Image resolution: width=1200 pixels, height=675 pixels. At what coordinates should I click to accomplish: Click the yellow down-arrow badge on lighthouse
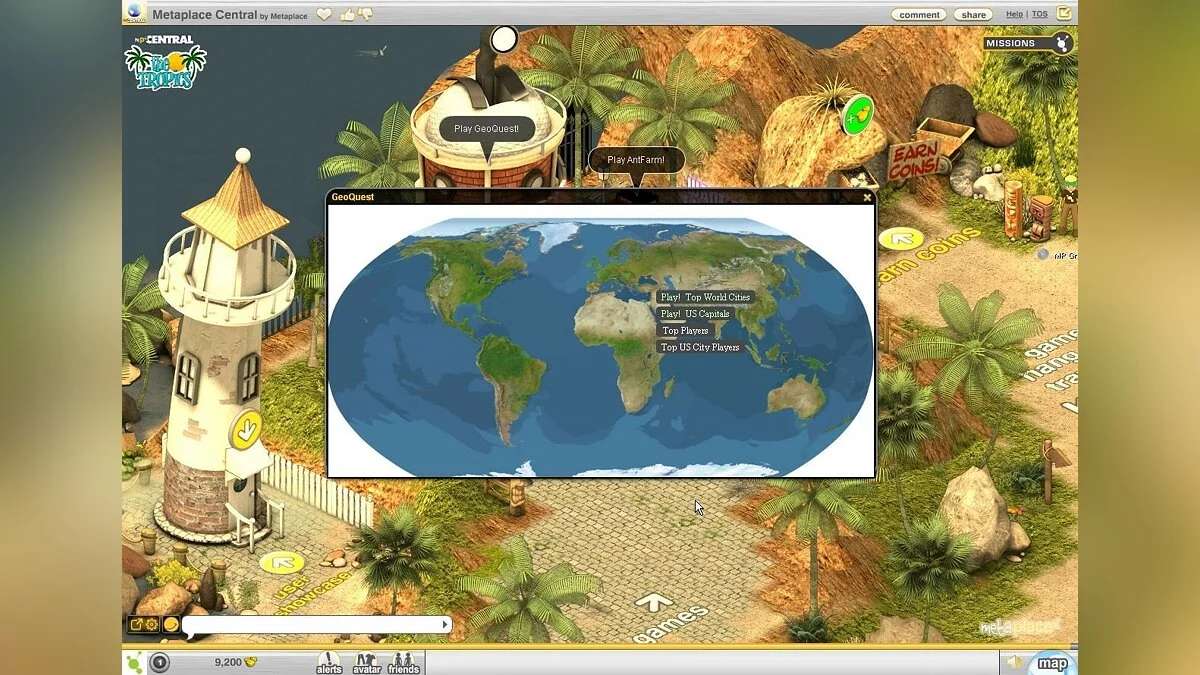coord(246,430)
